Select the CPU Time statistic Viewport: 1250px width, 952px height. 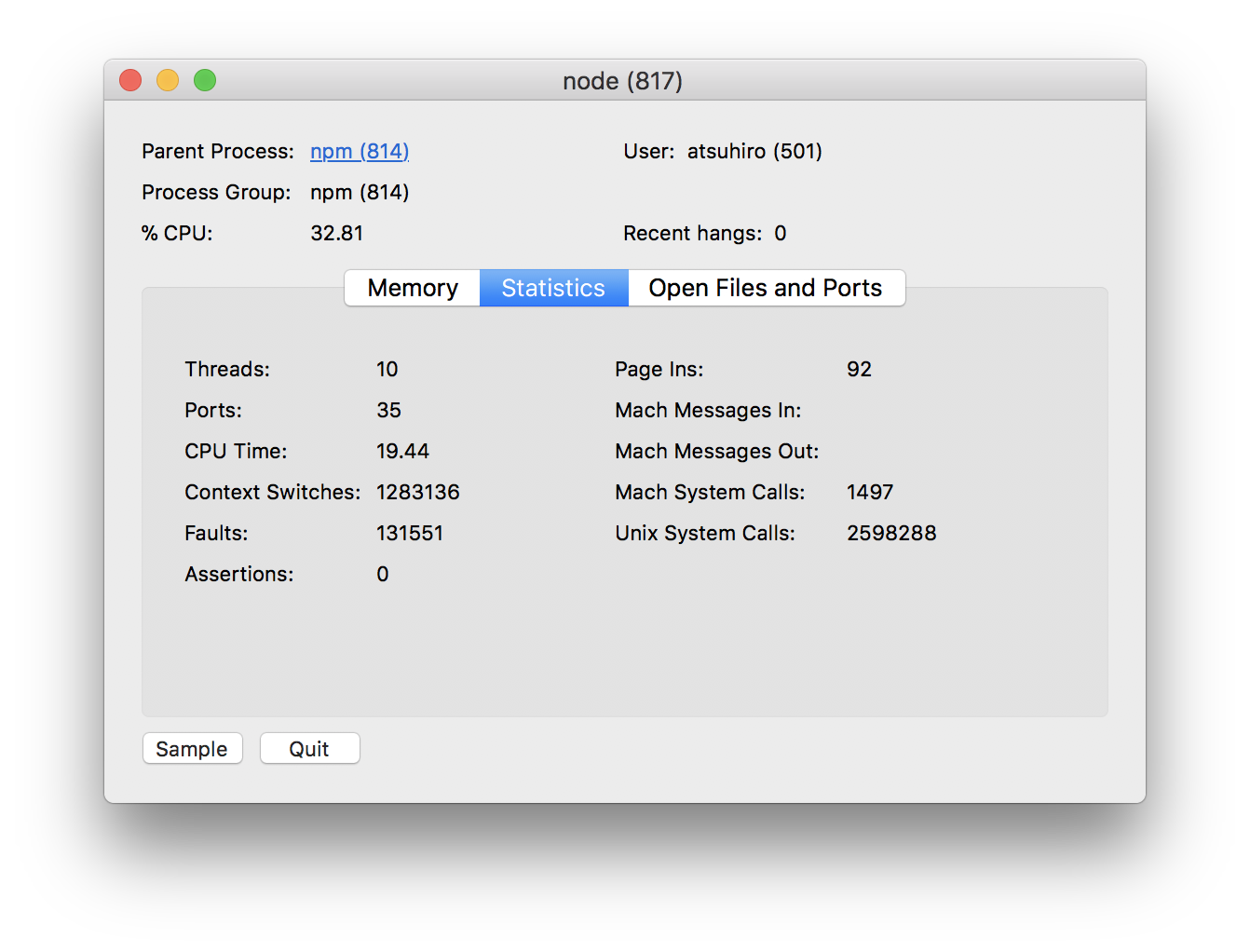[x=401, y=451]
